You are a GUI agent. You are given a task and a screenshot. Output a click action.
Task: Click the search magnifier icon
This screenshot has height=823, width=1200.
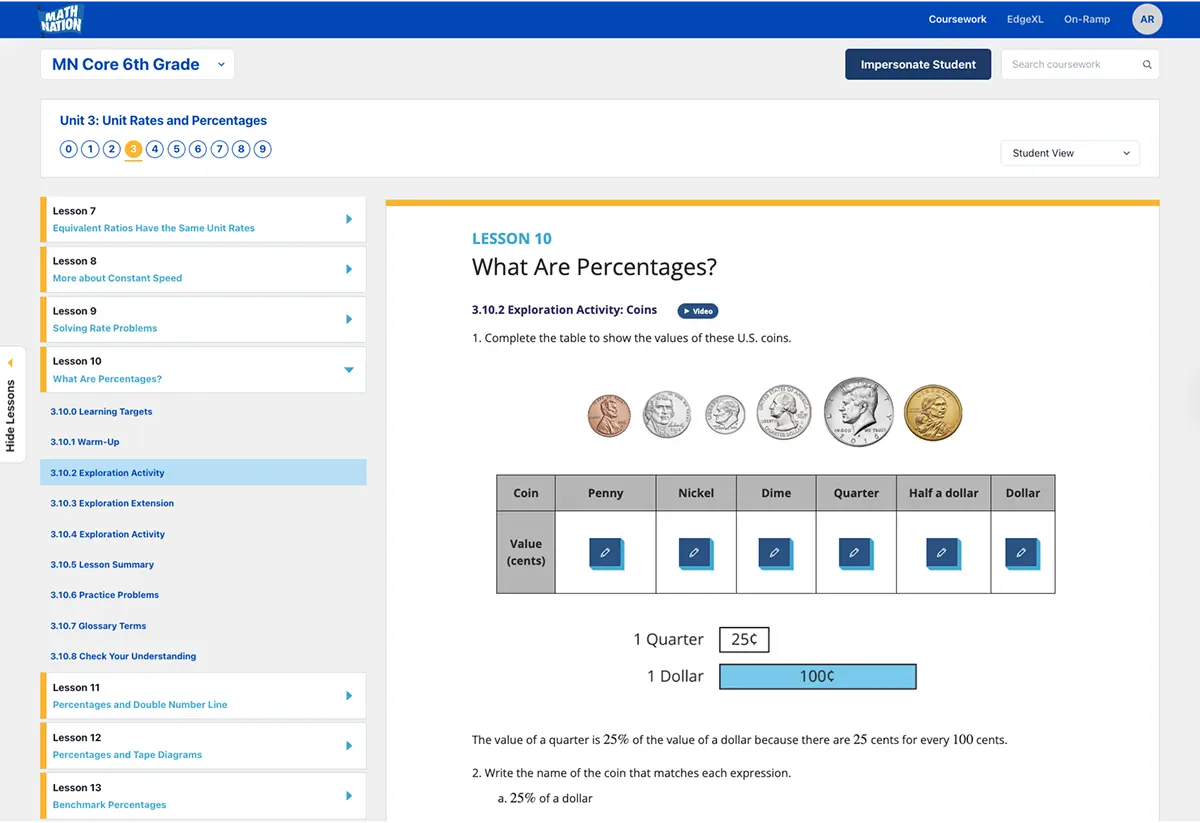(x=1147, y=65)
